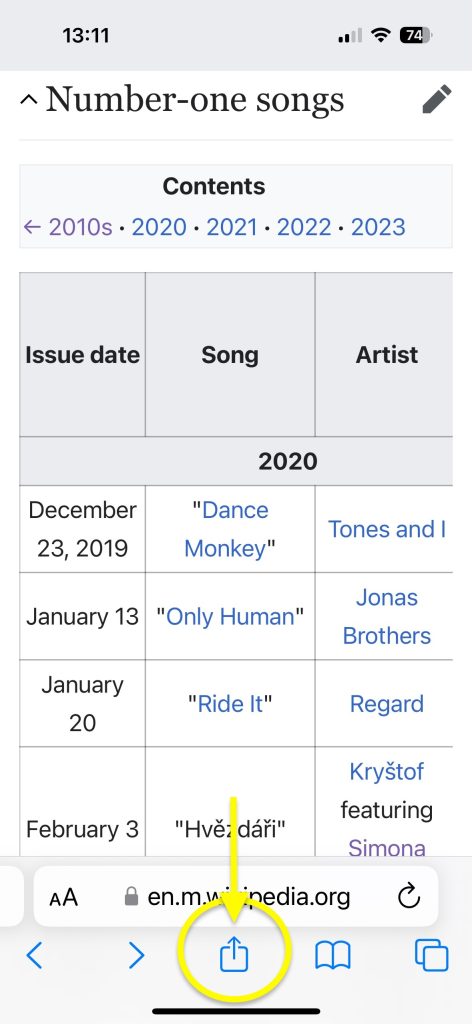
Task: Open the Jonas Brothers artist link
Action: (x=386, y=616)
